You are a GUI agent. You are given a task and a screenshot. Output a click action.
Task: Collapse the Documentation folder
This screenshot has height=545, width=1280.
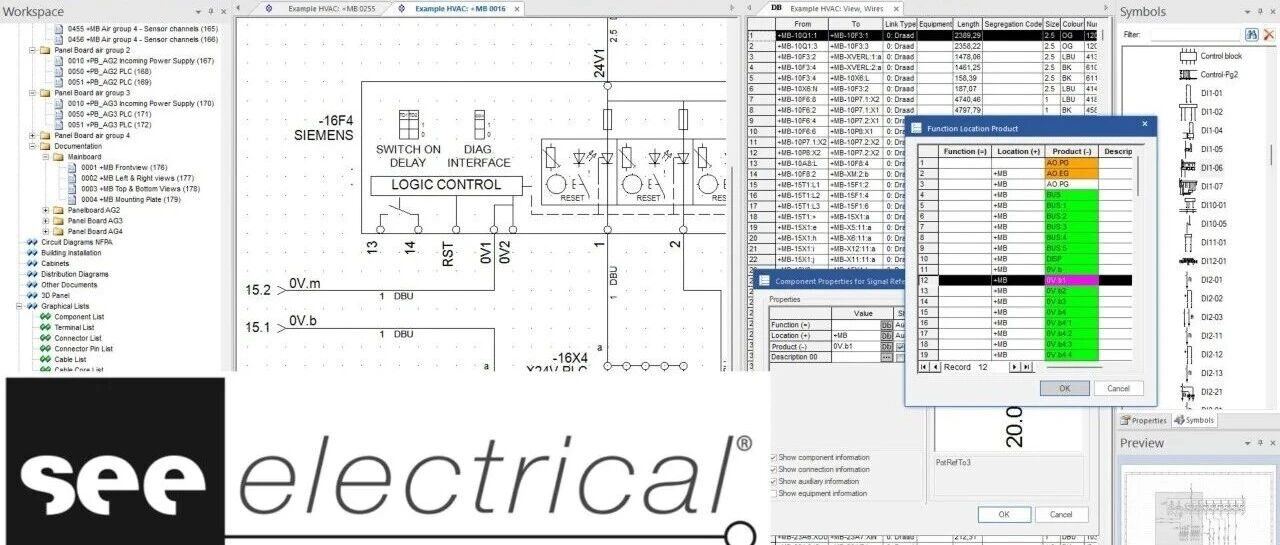(32, 146)
